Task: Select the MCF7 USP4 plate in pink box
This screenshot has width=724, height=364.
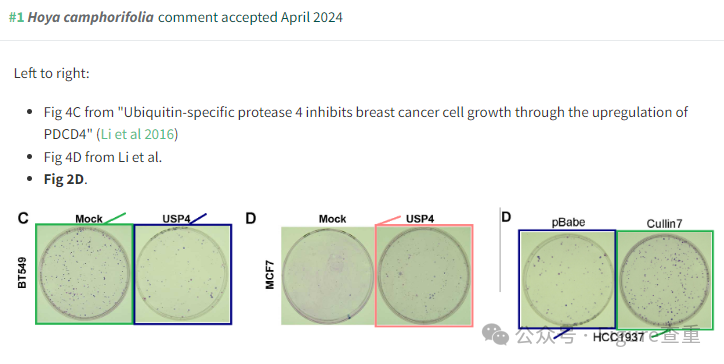Action: click(x=424, y=276)
